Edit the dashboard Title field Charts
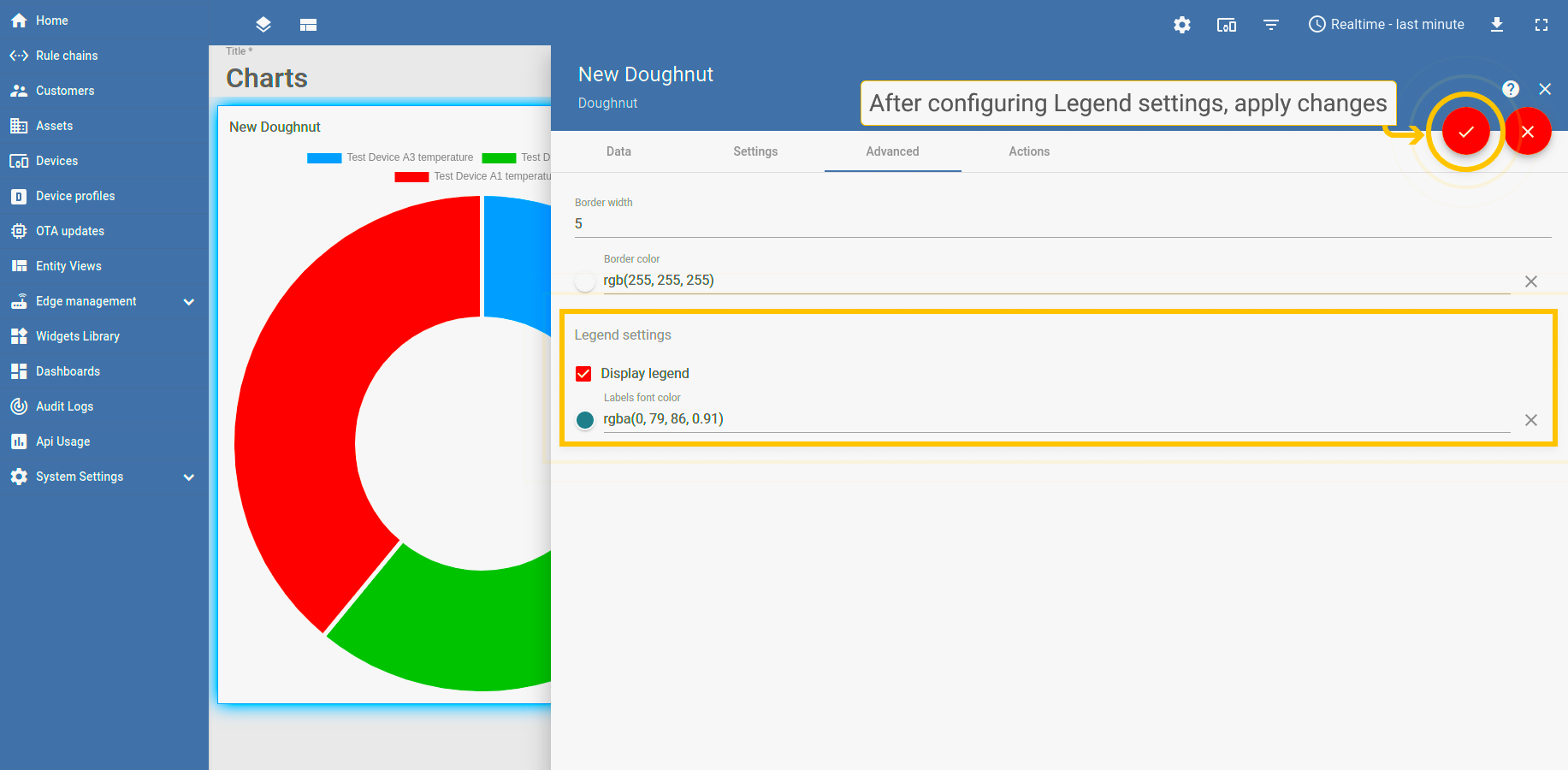The width and height of the screenshot is (1568, 770). point(267,79)
